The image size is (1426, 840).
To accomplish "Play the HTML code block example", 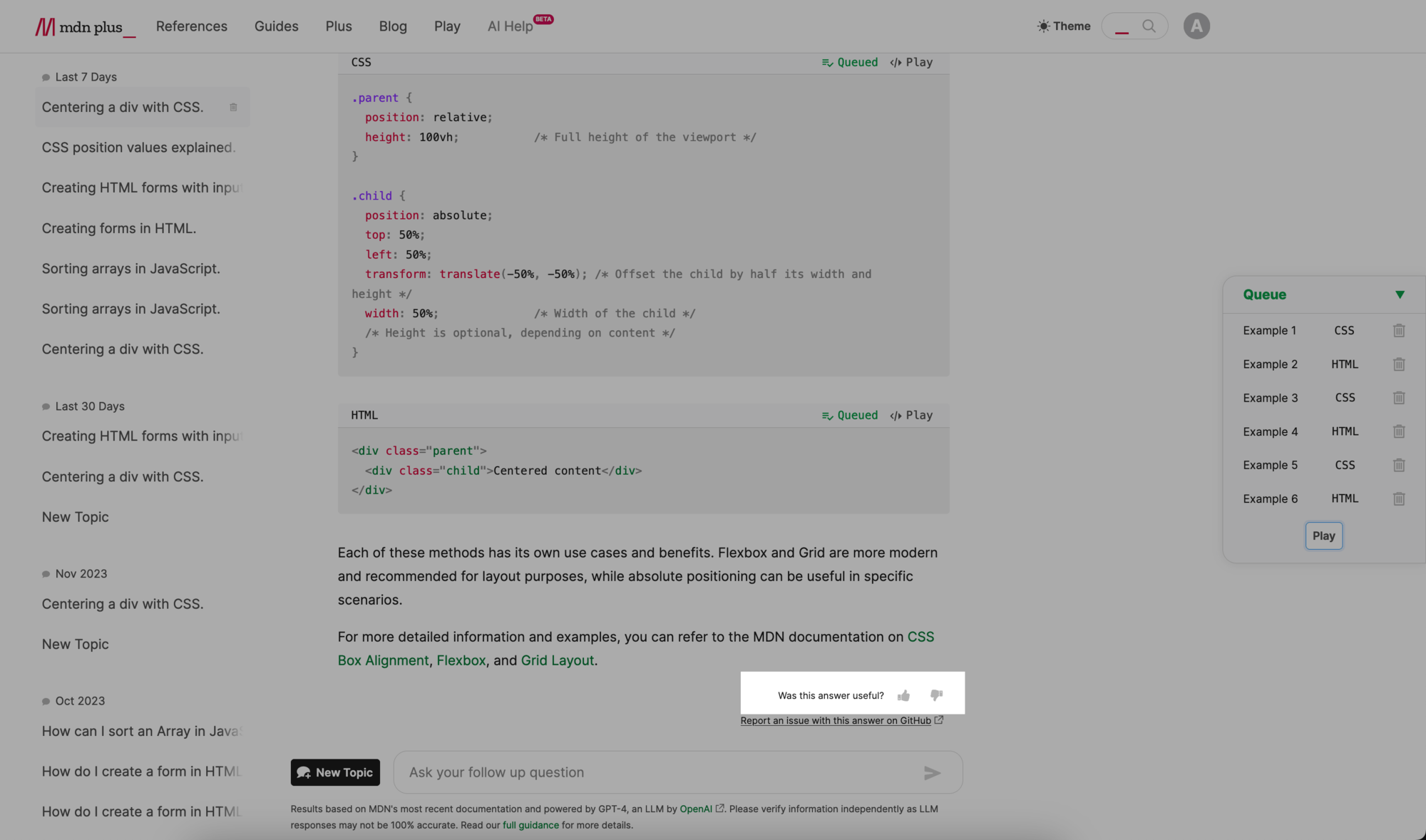I will (x=911, y=416).
